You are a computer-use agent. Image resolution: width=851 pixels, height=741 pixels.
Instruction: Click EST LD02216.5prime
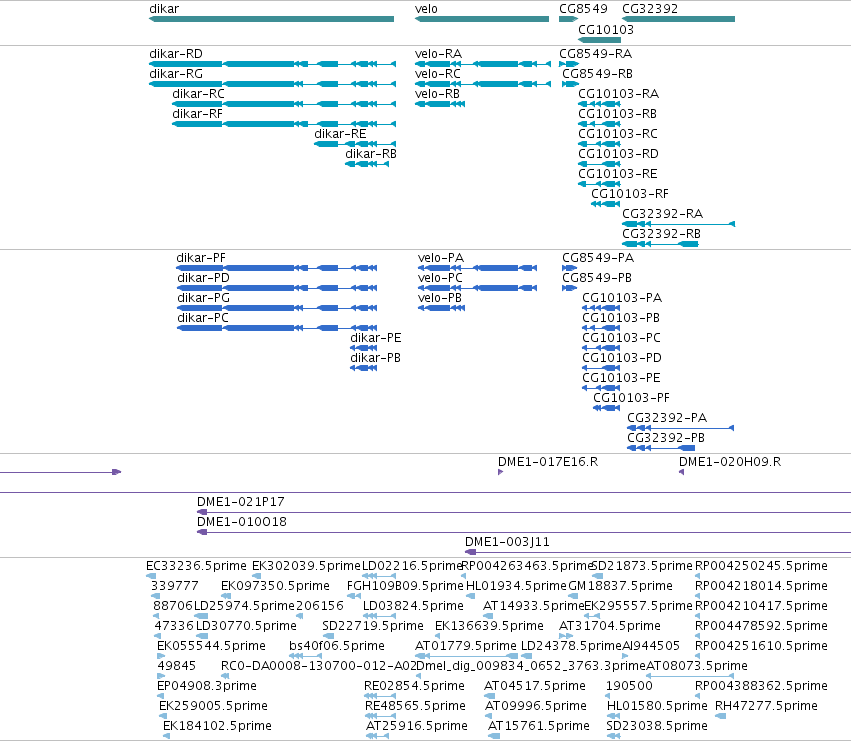click(x=378, y=576)
